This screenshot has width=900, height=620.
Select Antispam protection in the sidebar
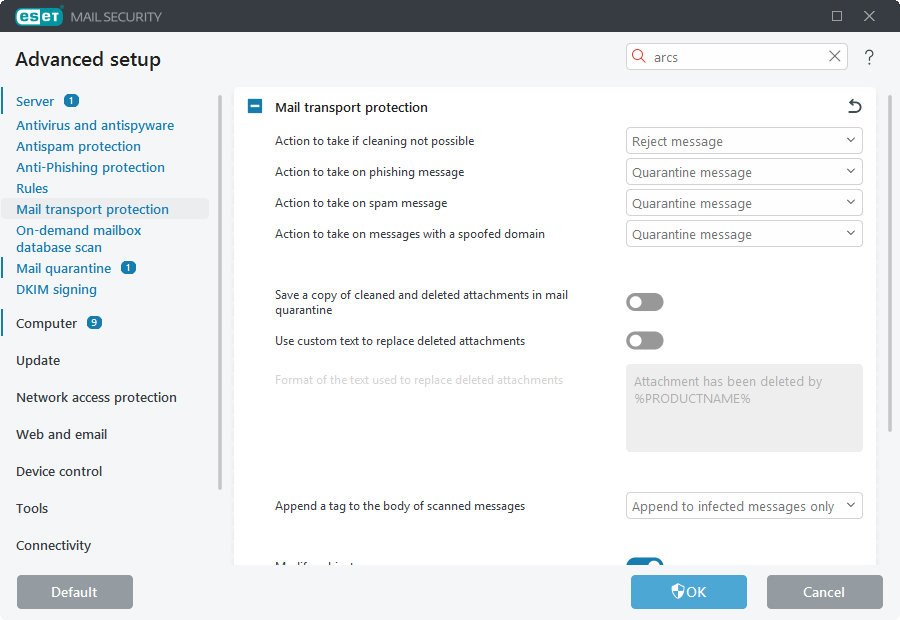pyautogui.click(x=78, y=146)
